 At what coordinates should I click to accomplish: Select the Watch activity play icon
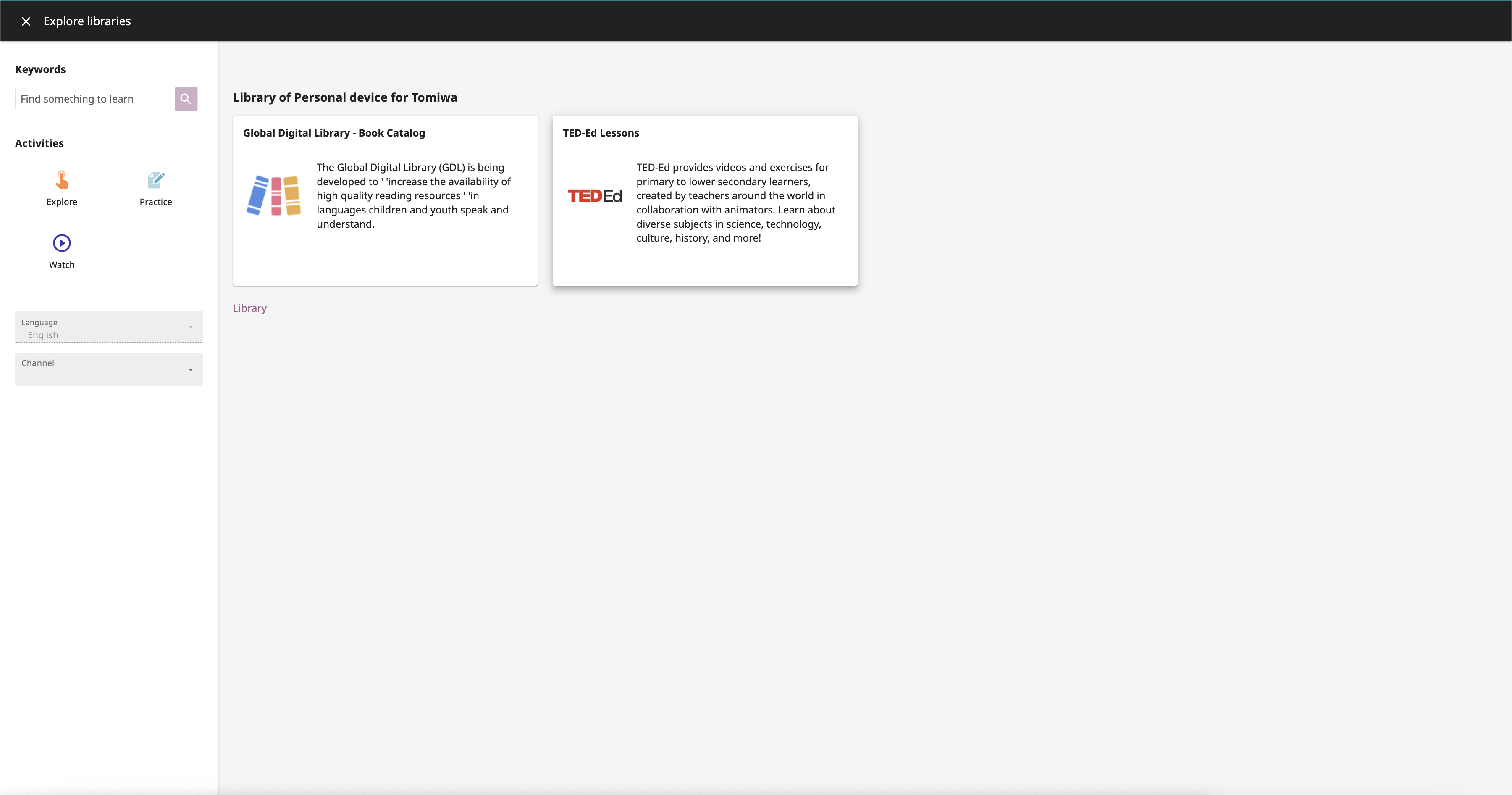click(62, 242)
